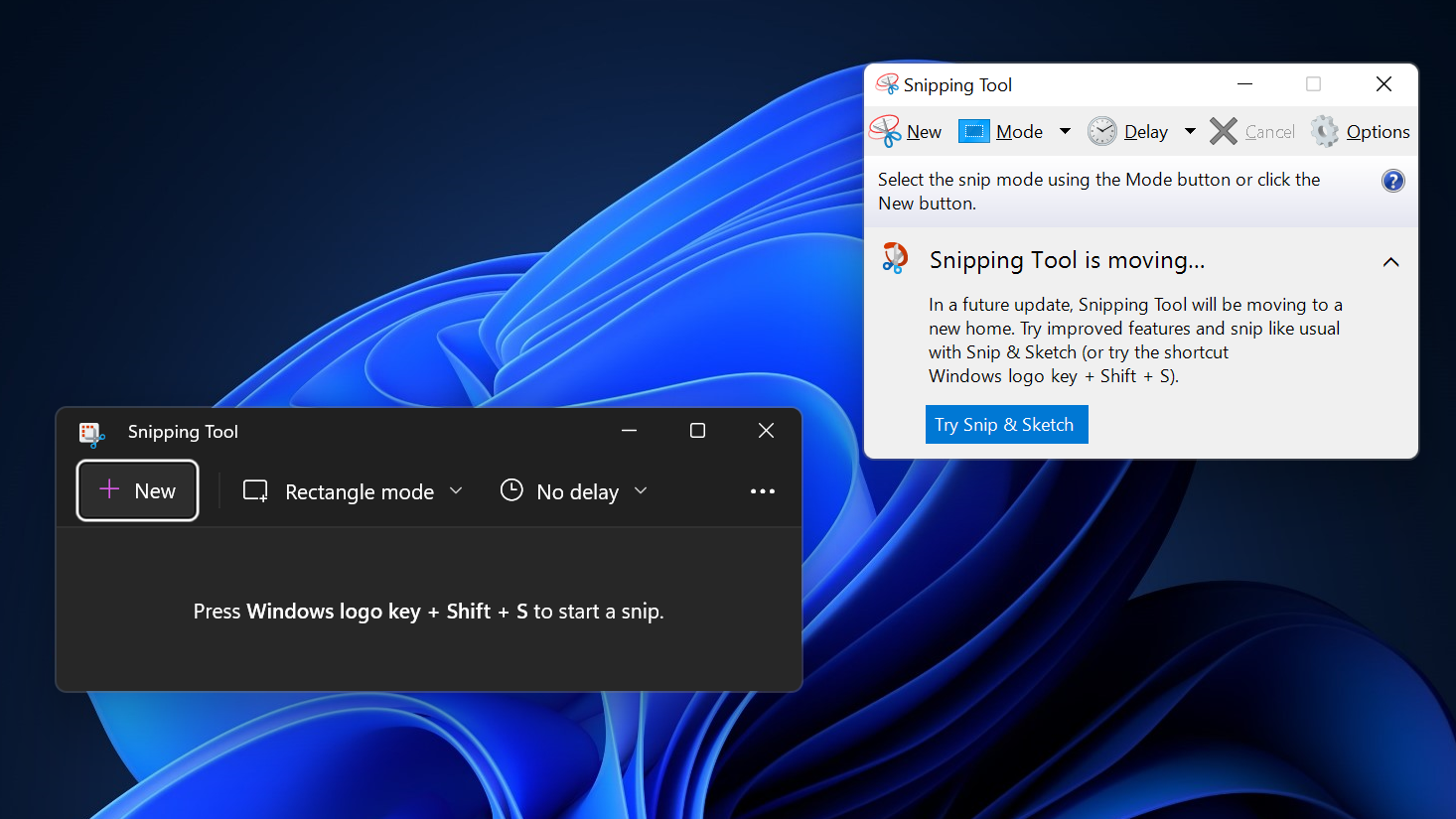Expand the Rectangle mode chevron
1456x819 pixels.
point(456,490)
